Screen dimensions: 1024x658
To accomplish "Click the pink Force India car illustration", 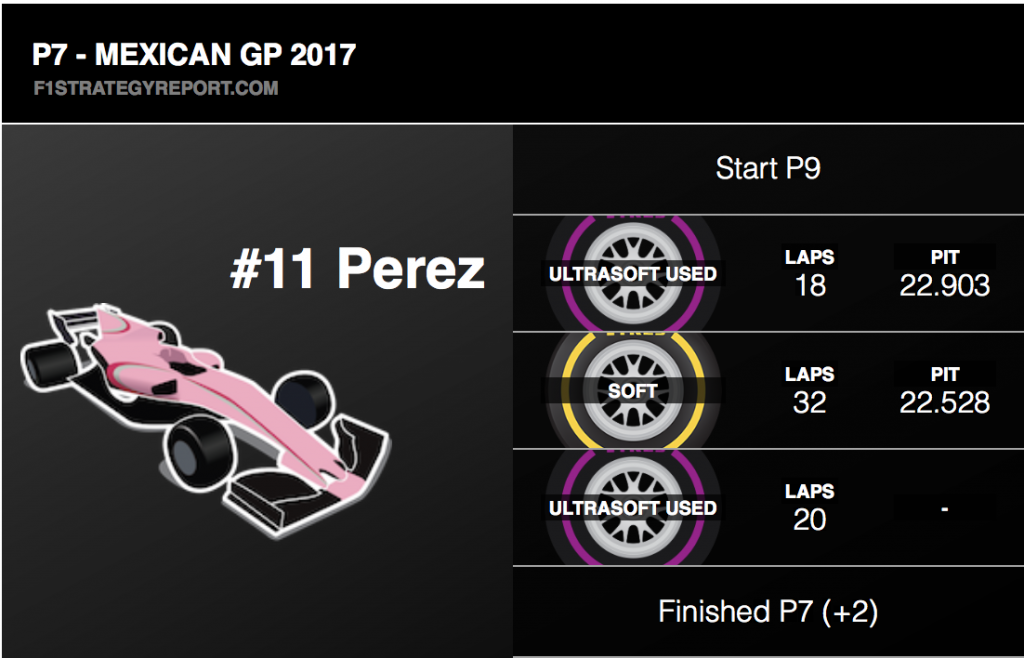I will (206, 420).
